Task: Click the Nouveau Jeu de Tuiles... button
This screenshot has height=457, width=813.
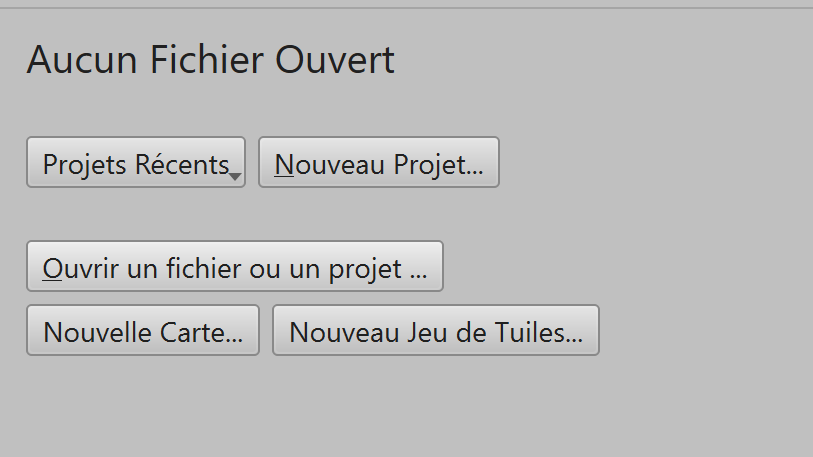Action: [435, 331]
